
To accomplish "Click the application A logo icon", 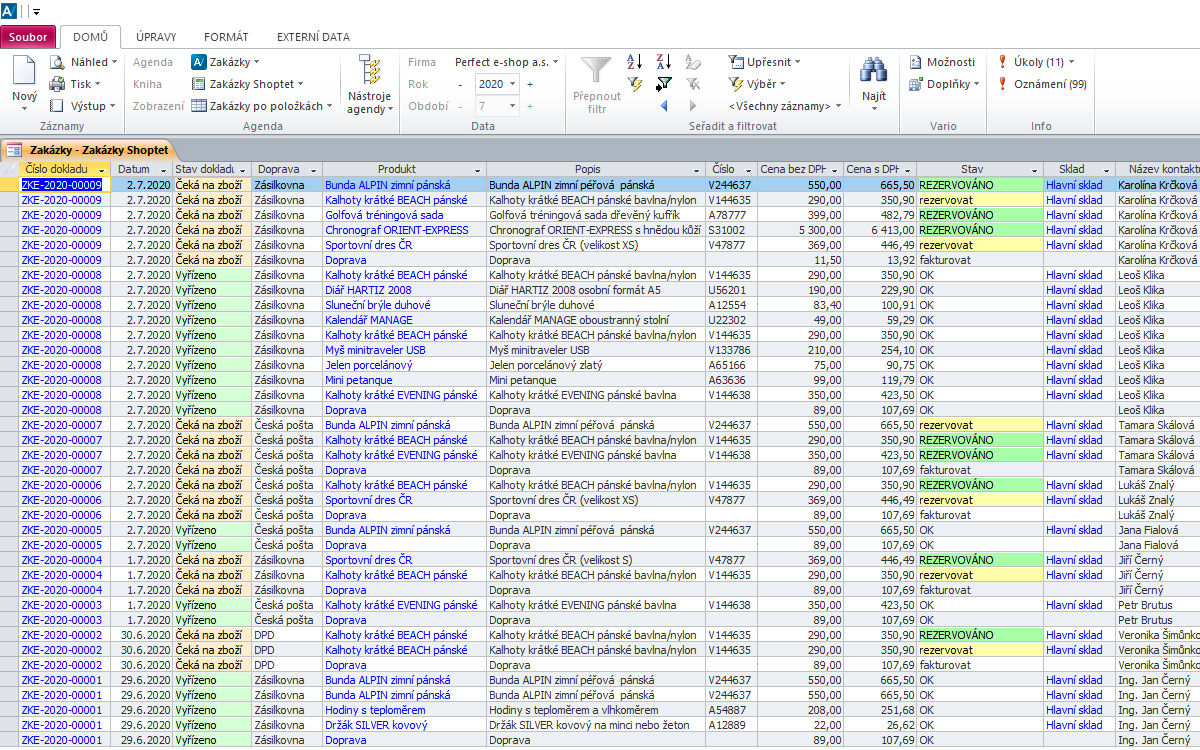I will [x=9, y=11].
